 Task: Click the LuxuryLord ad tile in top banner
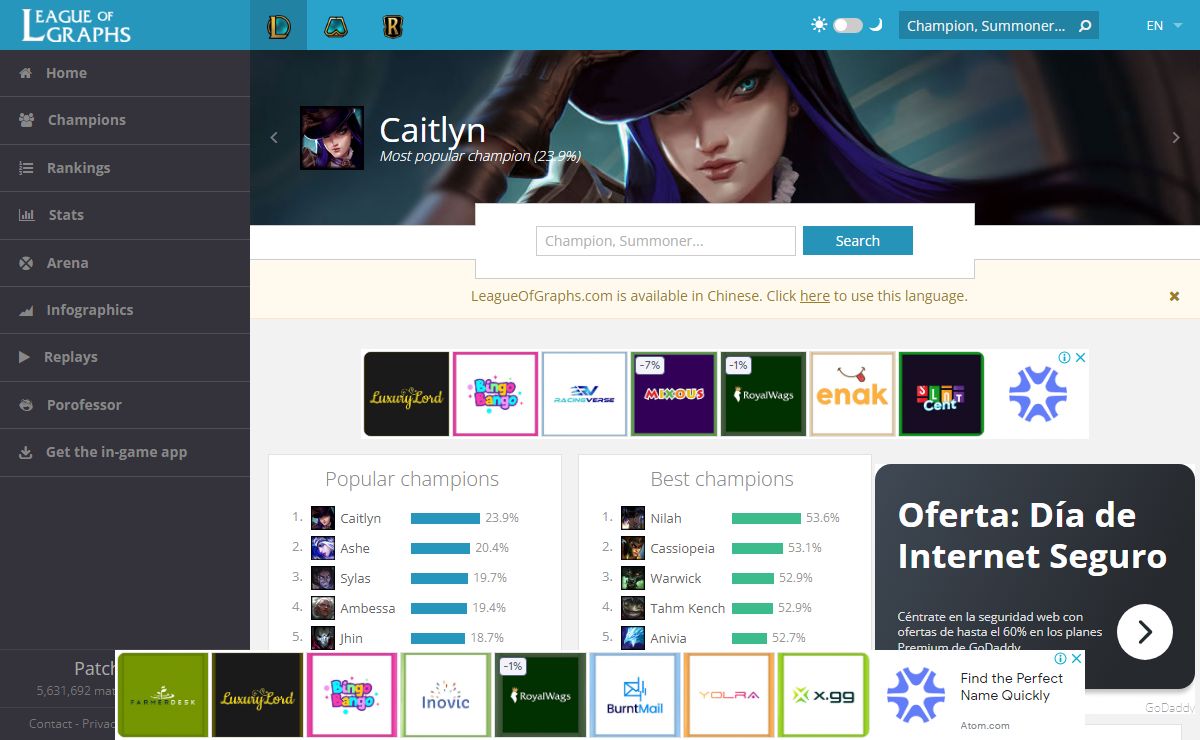pyautogui.click(x=406, y=394)
